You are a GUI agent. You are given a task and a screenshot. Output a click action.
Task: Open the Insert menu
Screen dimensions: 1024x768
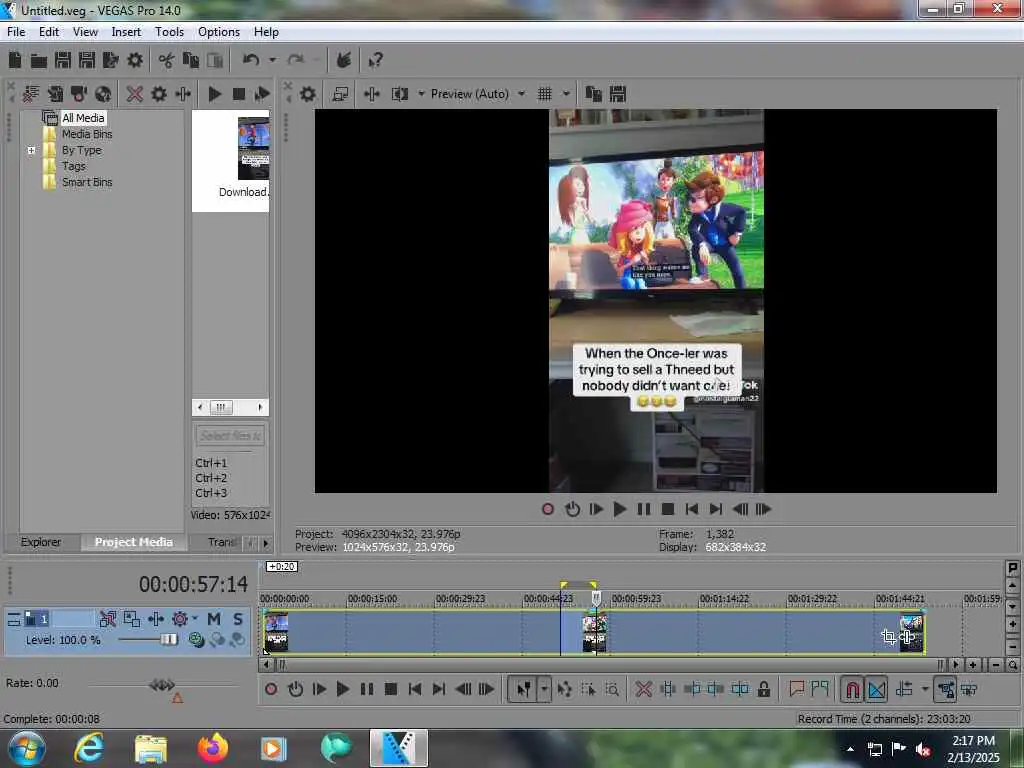126,32
